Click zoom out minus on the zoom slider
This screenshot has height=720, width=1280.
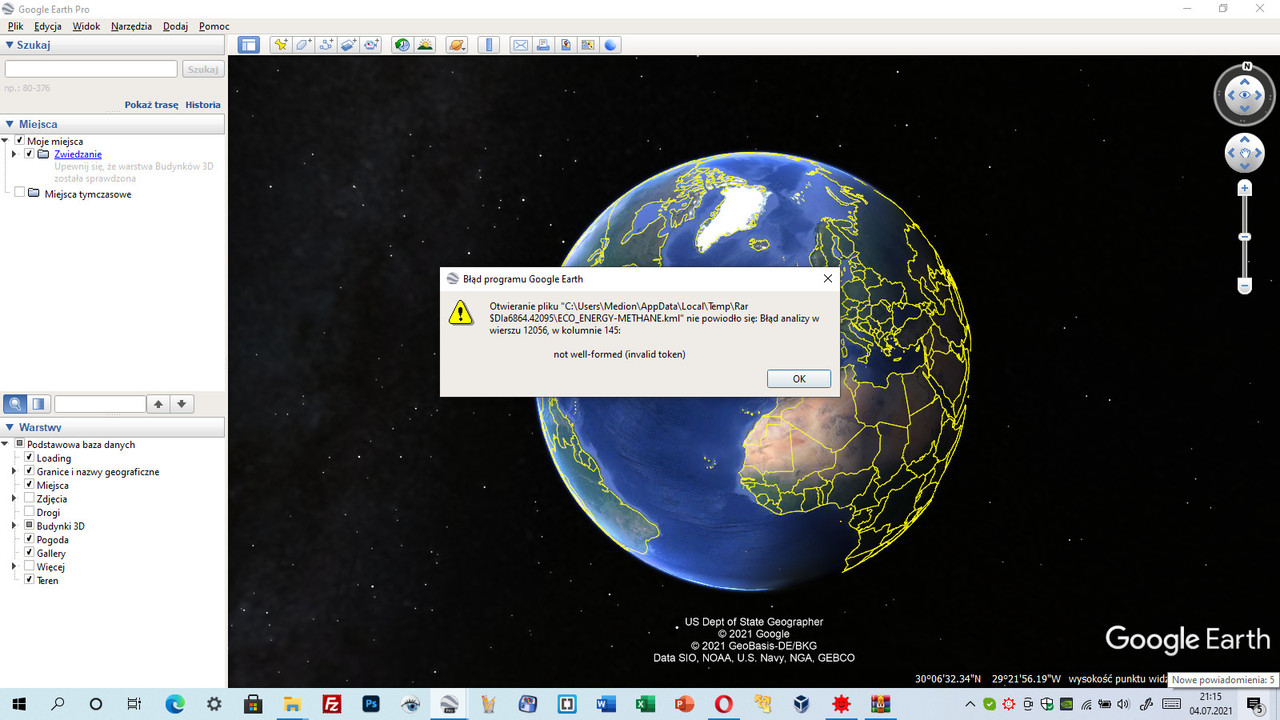[x=1245, y=287]
